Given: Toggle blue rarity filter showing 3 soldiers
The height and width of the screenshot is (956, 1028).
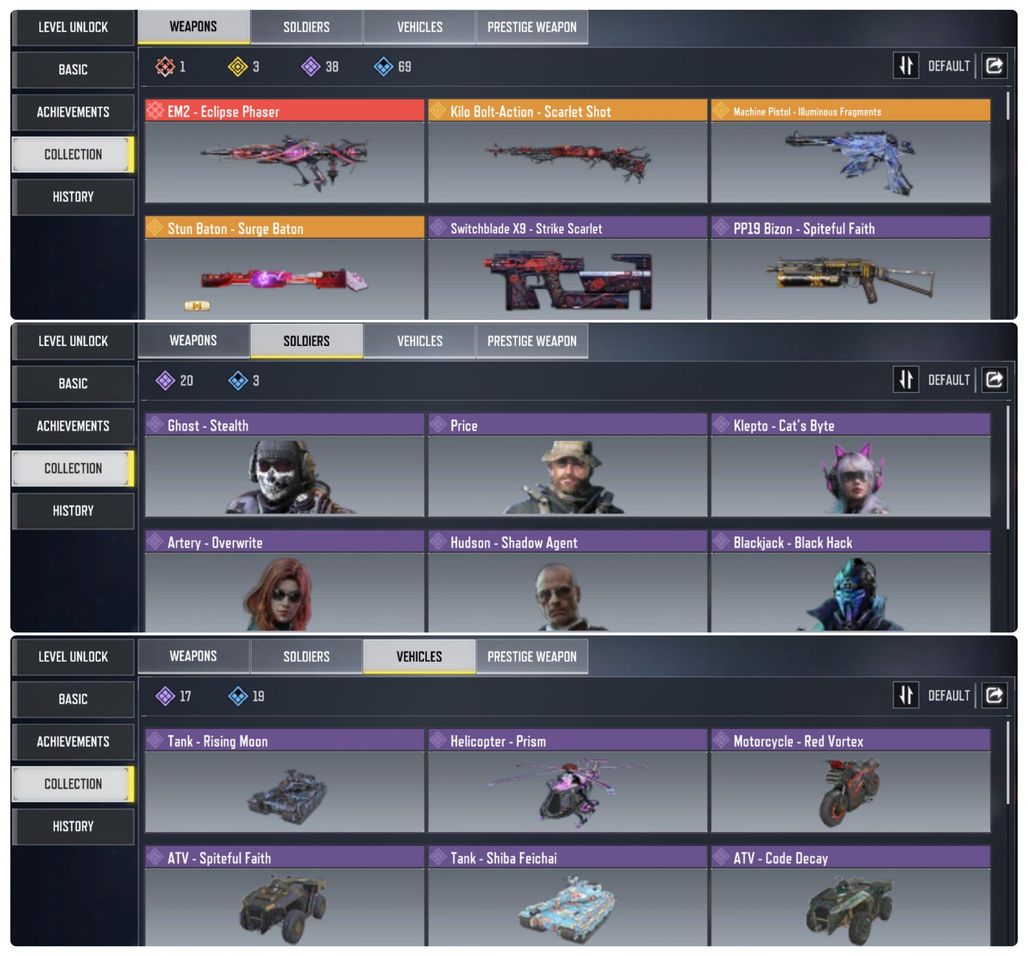Looking at the screenshot, I should pyautogui.click(x=237, y=380).
